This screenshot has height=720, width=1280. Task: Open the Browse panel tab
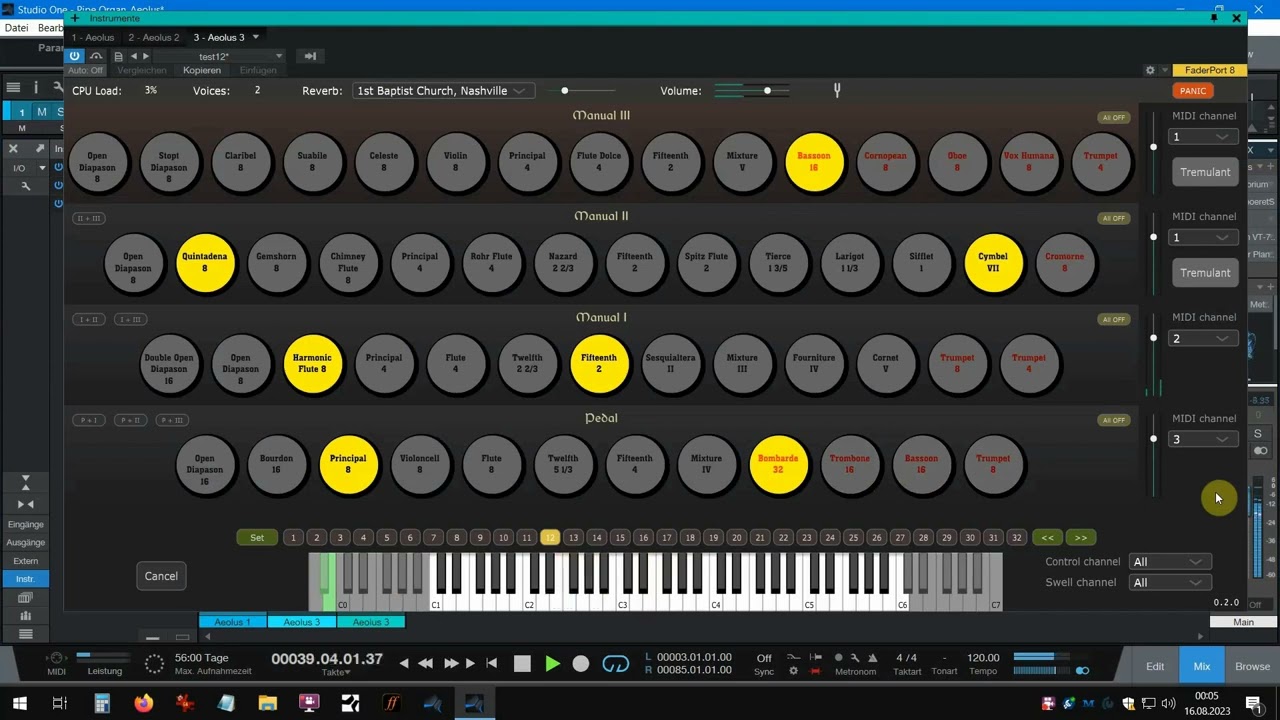[1253, 666]
